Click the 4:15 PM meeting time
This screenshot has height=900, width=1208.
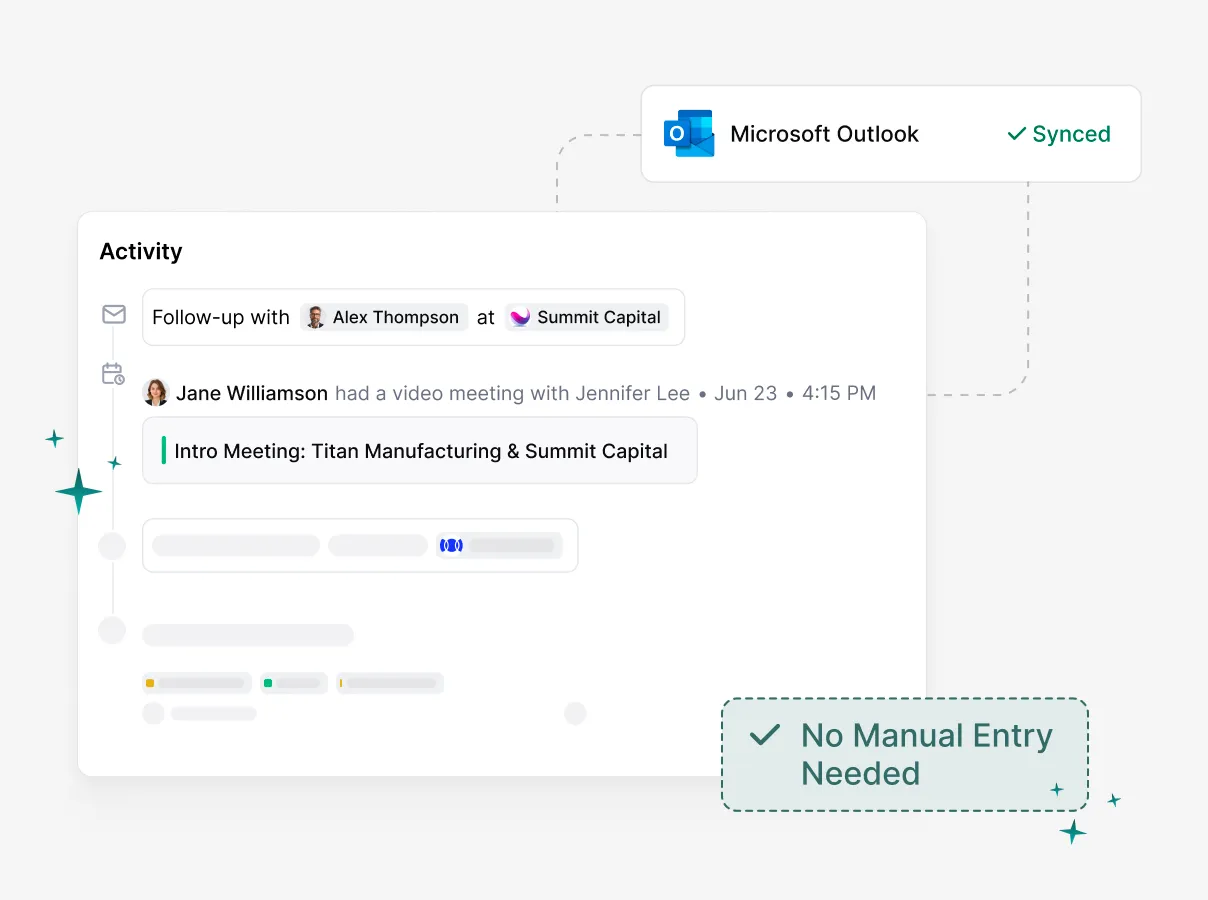[x=839, y=393]
